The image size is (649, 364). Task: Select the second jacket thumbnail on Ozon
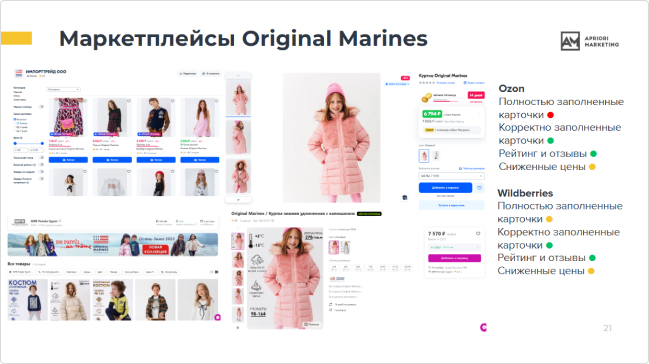click(x=238, y=137)
